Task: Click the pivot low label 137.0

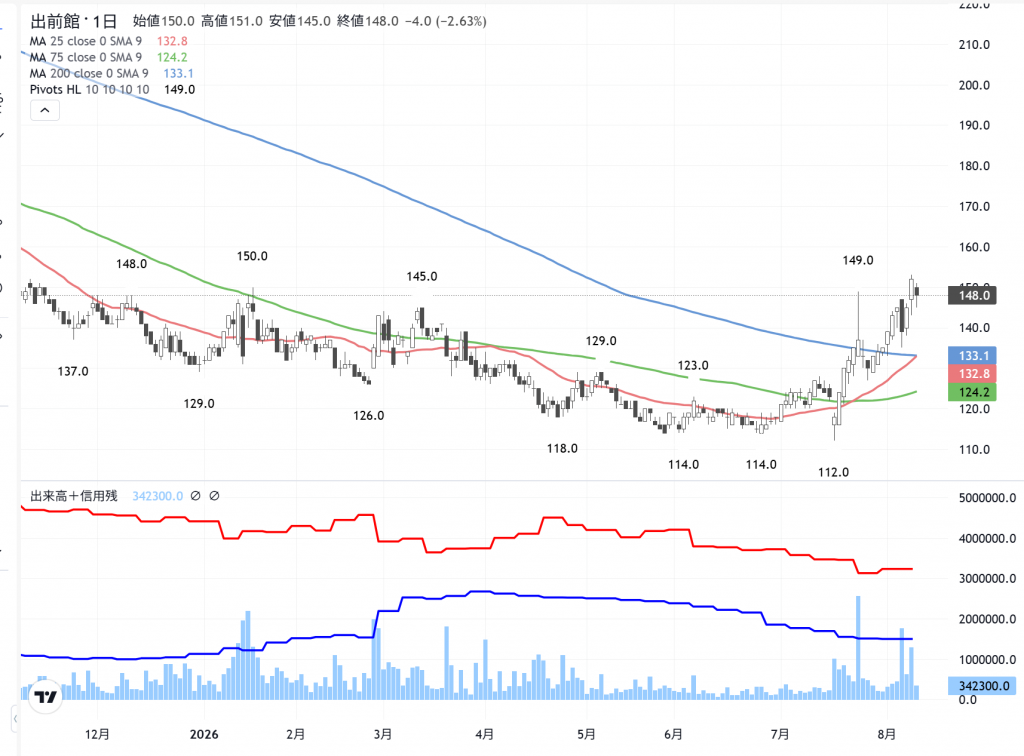Action: click(73, 371)
